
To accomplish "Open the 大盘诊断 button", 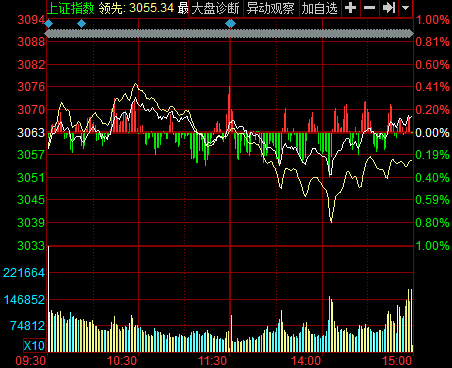I will coord(216,8).
